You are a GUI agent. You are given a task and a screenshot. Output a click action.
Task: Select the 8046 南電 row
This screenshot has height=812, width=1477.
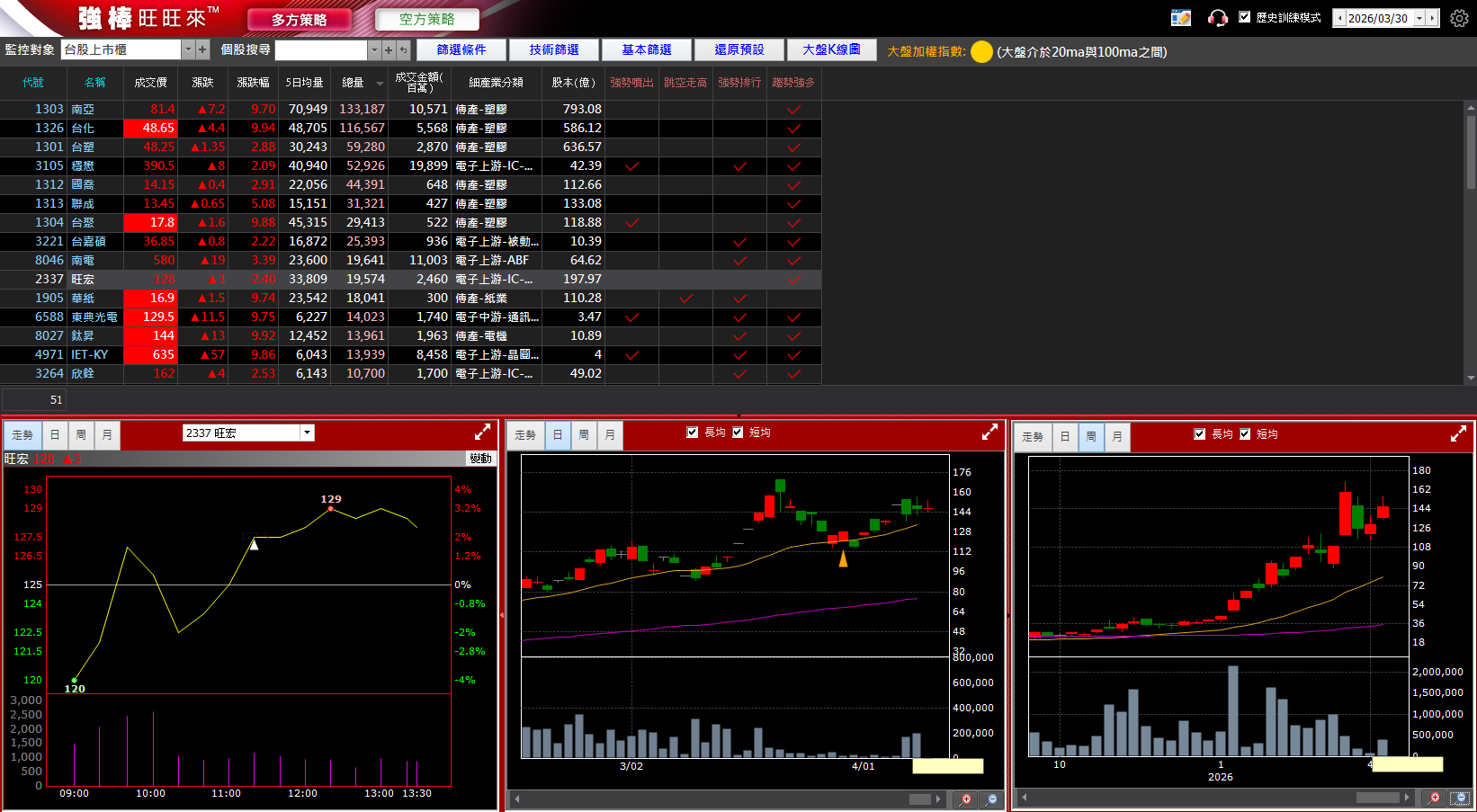coord(410,261)
